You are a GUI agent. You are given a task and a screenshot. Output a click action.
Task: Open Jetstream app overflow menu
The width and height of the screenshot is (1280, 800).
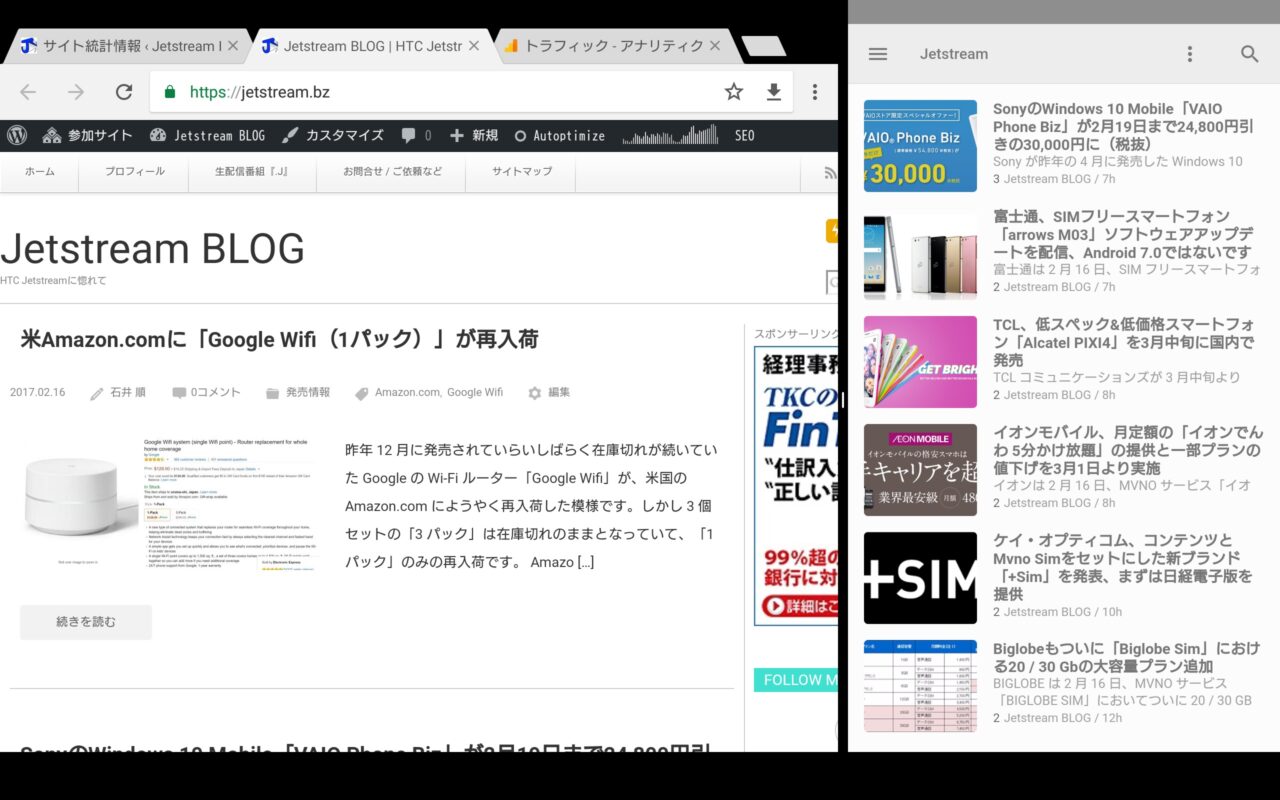pos(1189,54)
